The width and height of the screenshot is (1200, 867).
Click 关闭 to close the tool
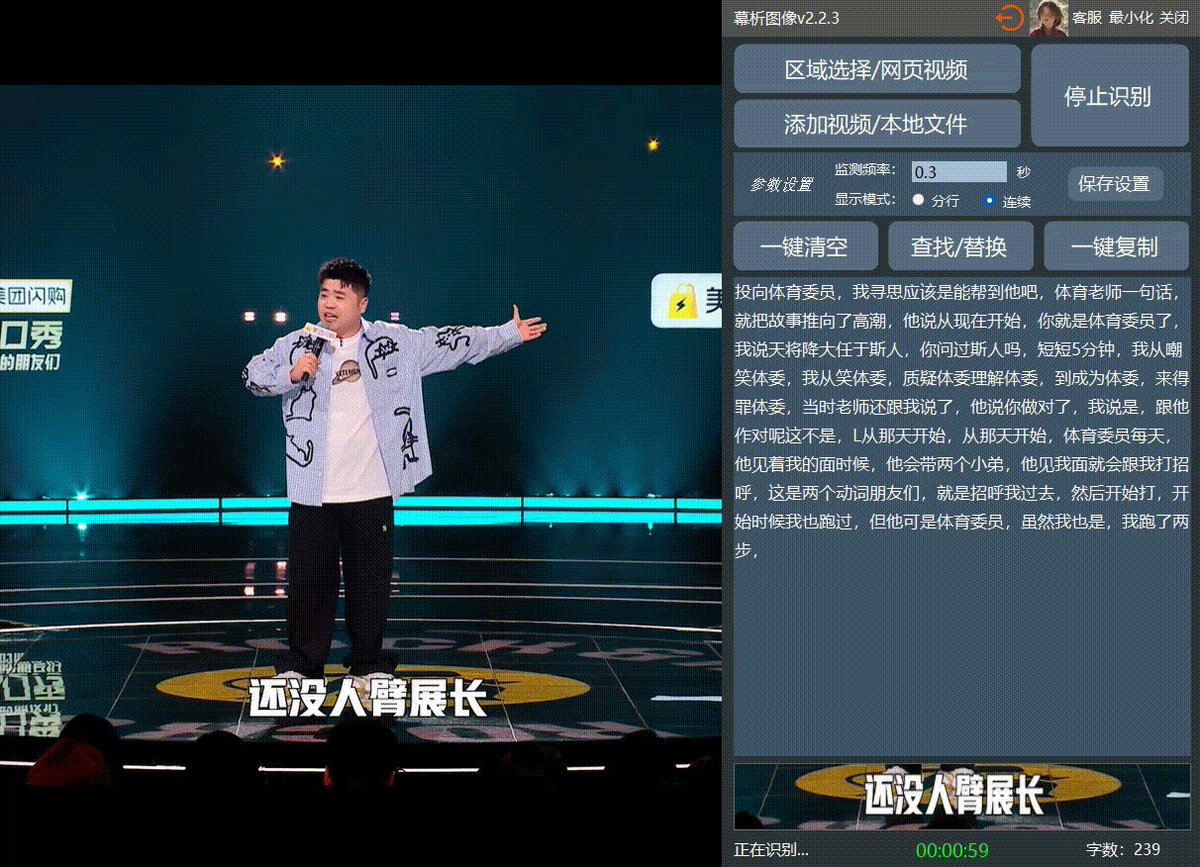point(1174,18)
